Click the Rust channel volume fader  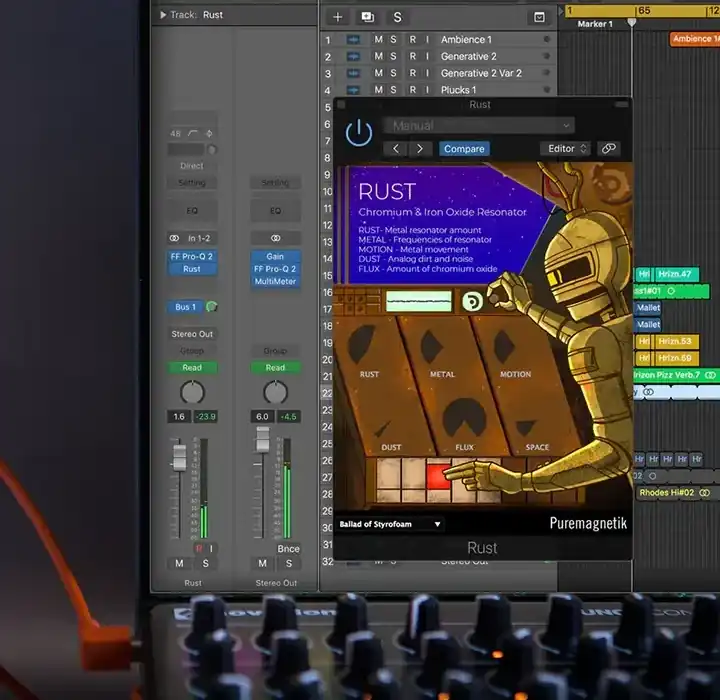(x=179, y=457)
